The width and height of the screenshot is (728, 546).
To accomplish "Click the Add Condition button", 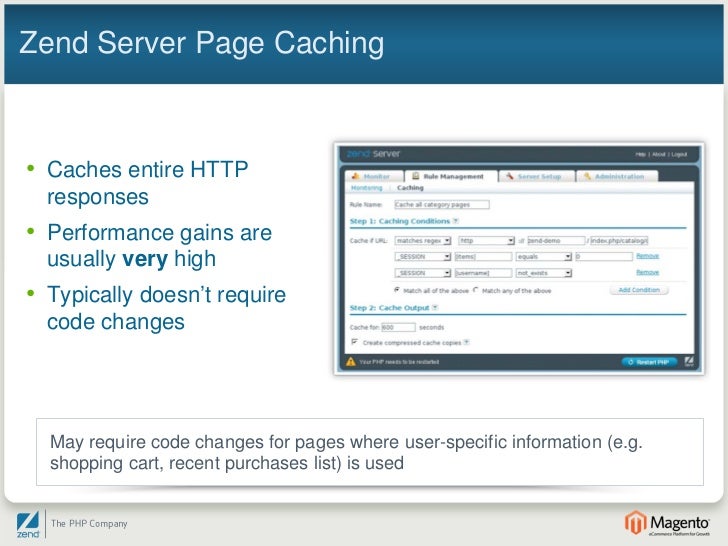I will 639,290.
